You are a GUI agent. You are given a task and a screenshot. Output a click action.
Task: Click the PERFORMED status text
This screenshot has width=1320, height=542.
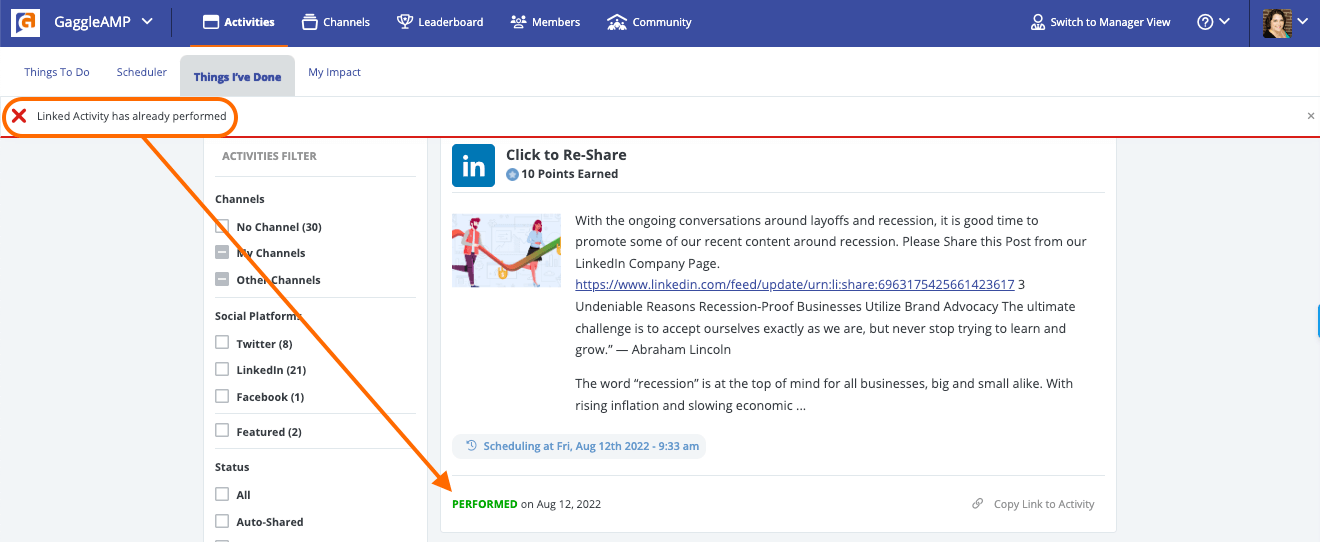[485, 504]
